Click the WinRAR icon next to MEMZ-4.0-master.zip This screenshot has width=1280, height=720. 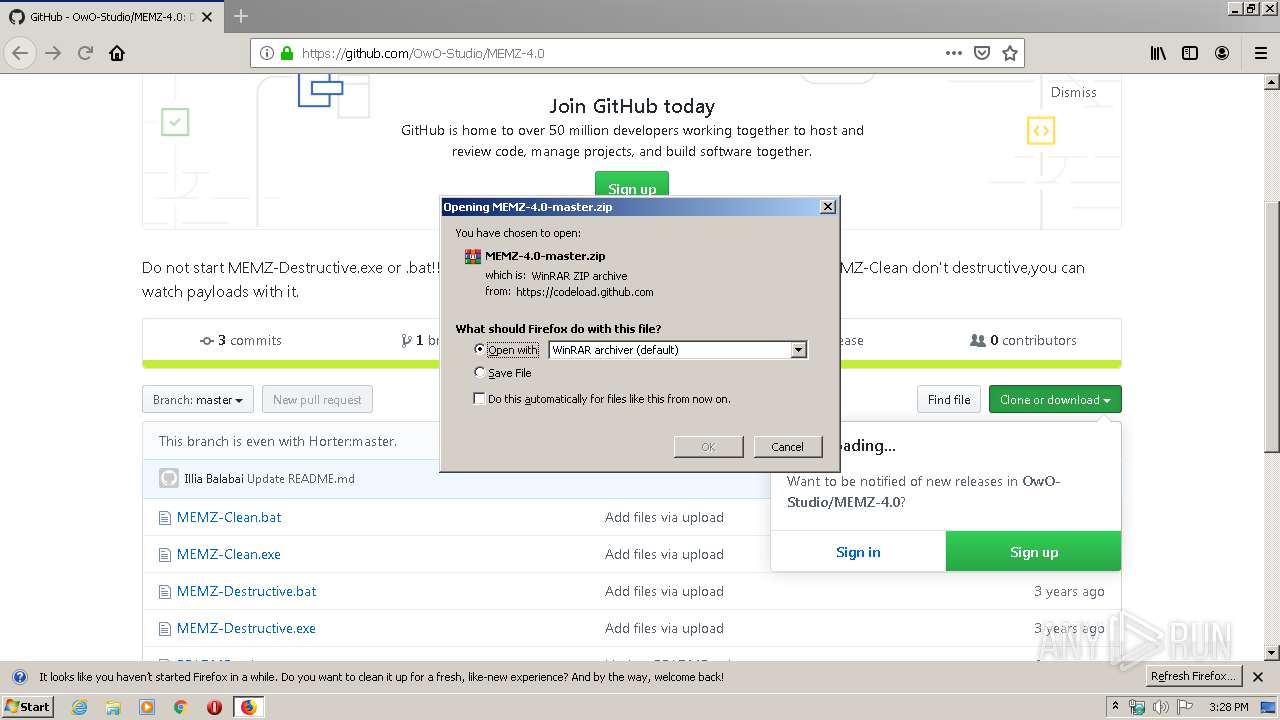473,257
